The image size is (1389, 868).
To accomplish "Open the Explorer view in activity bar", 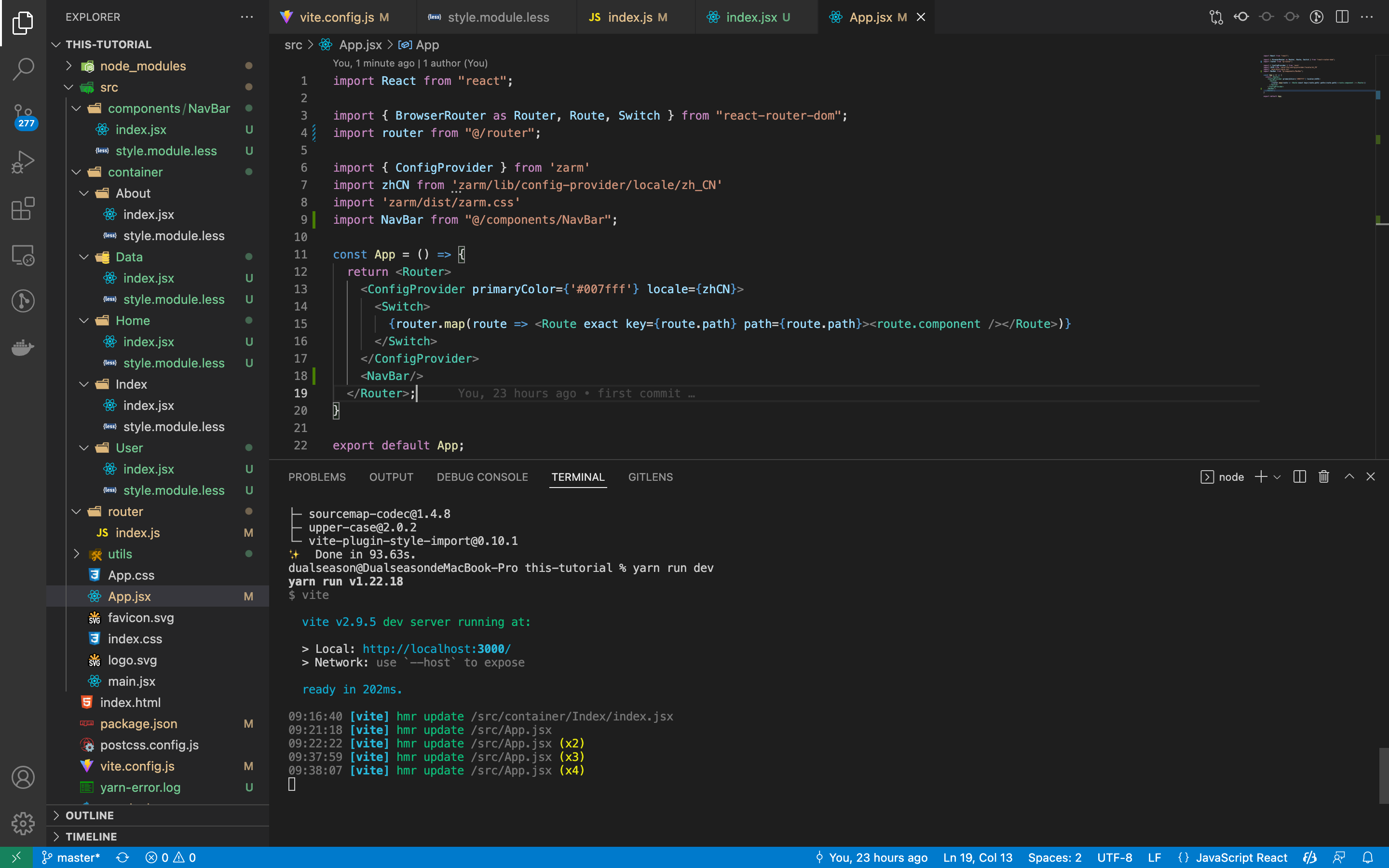I will 23,23.
